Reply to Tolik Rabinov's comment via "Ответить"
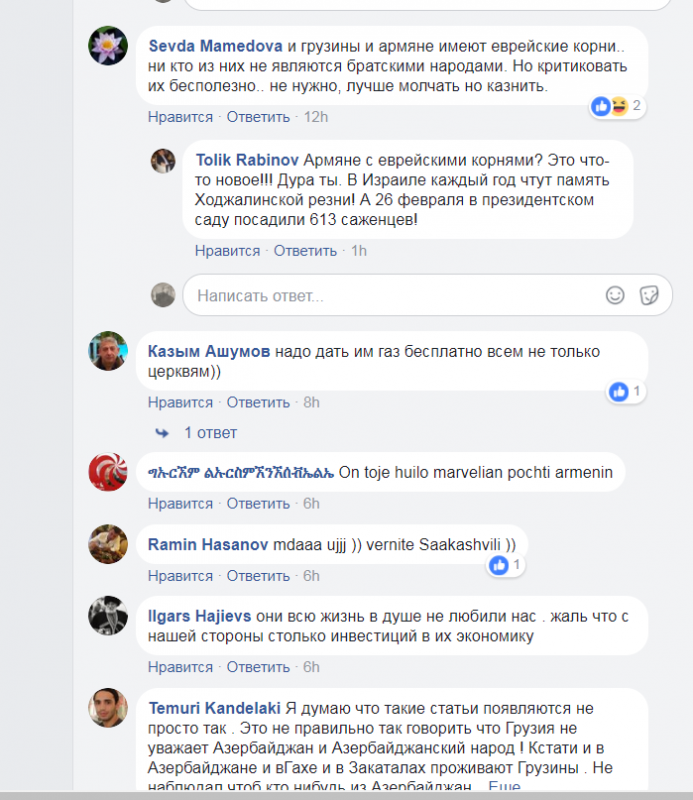The width and height of the screenshot is (693, 800). point(305,251)
